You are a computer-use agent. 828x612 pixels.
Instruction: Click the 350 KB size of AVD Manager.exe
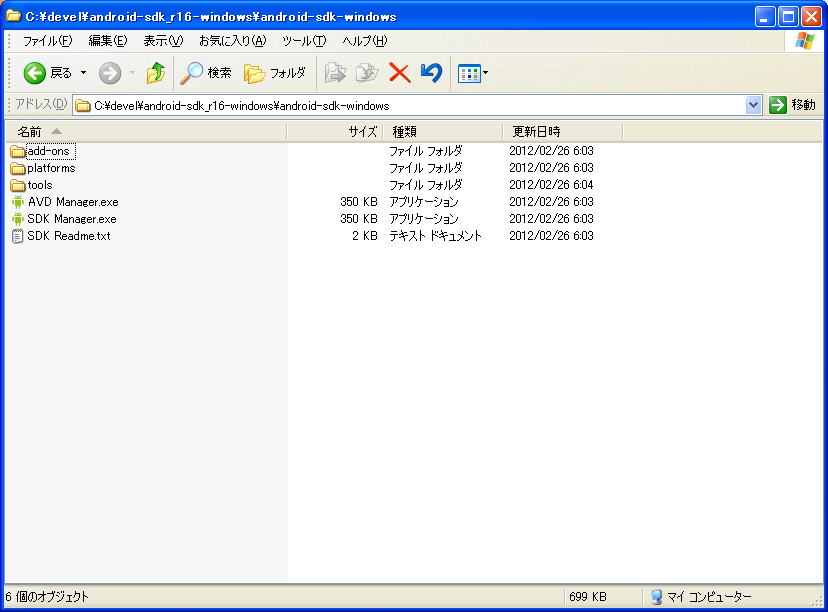pyautogui.click(x=359, y=202)
